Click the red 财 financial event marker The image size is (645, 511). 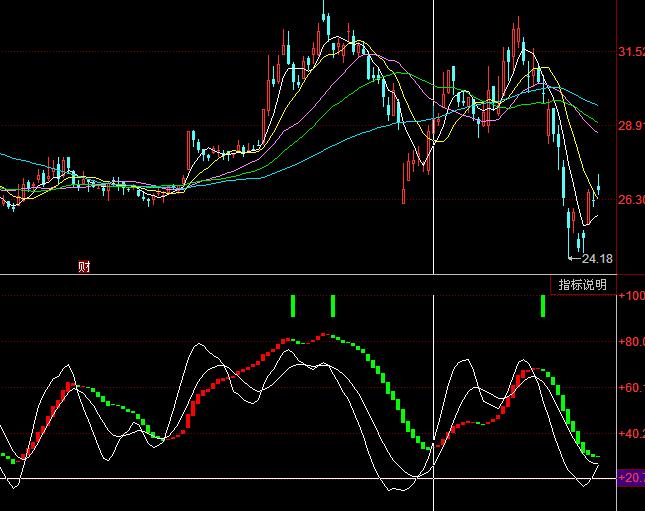point(84,266)
